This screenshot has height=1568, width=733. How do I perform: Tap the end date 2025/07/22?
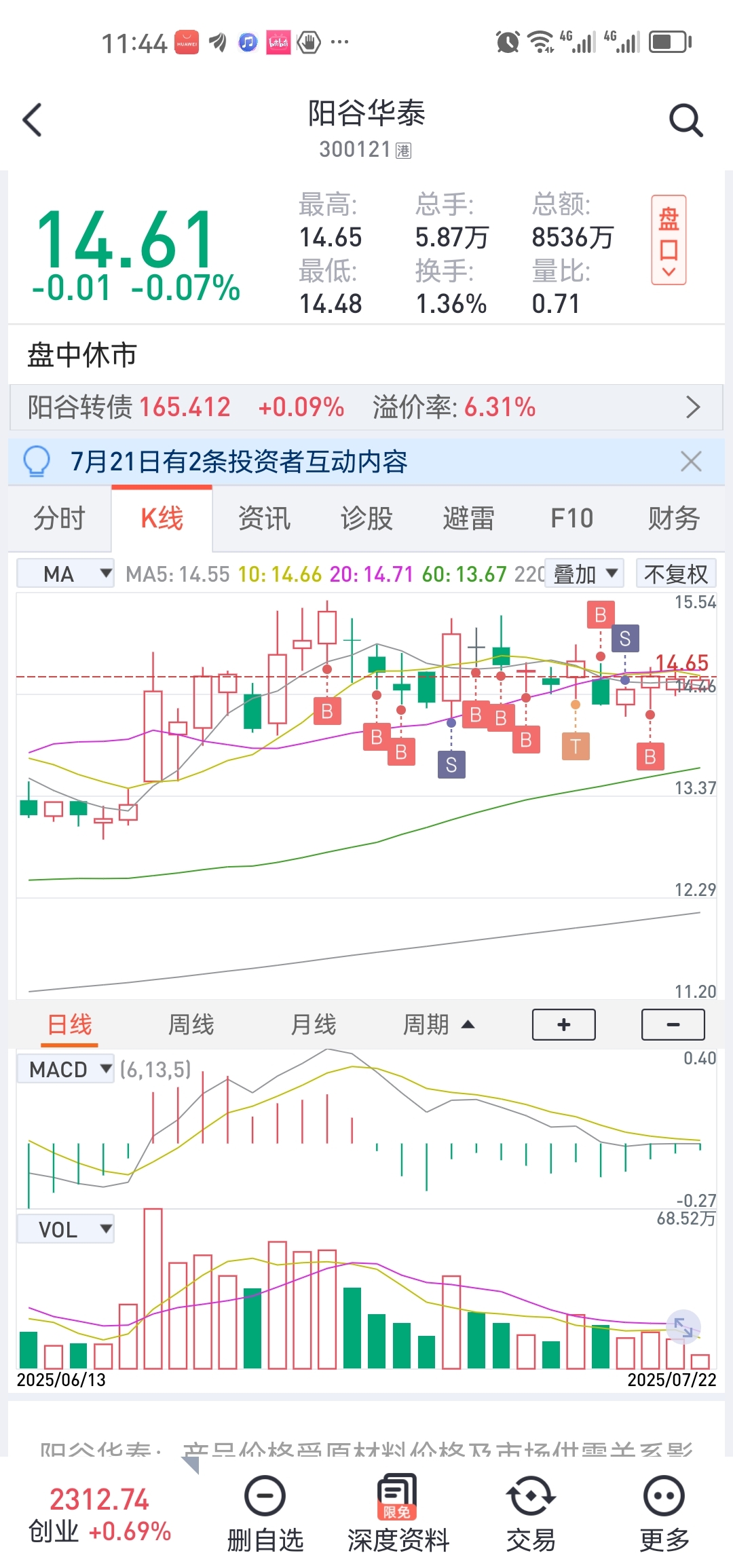(672, 1379)
